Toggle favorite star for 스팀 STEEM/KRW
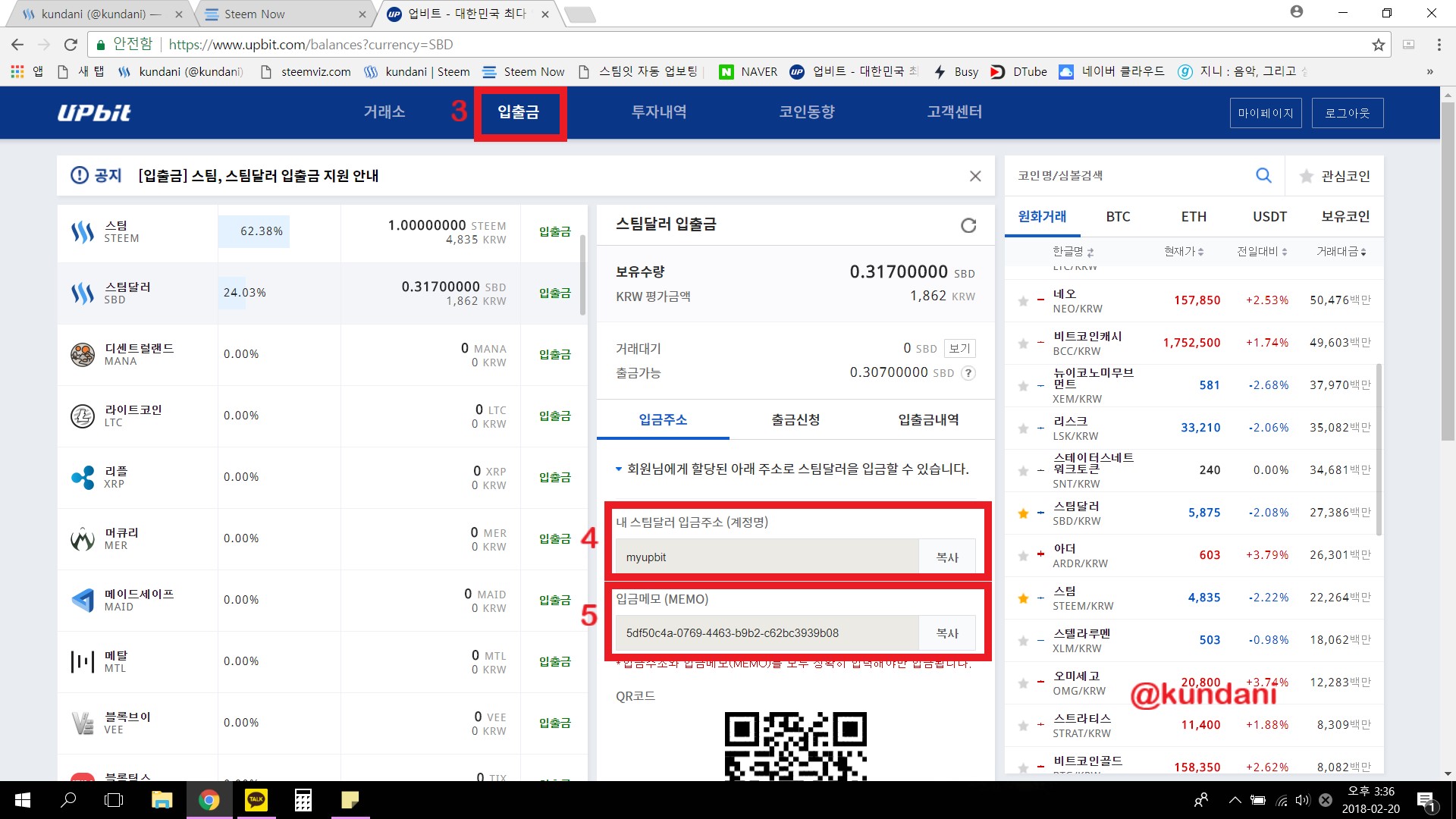 [x=1021, y=598]
